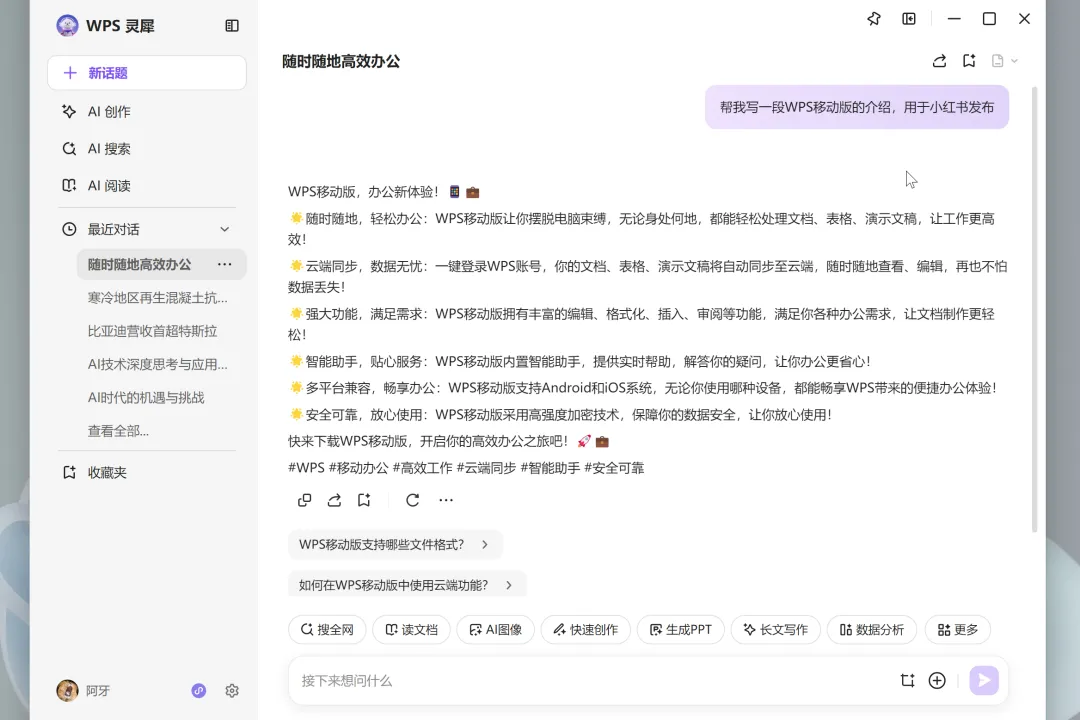Open the AI时代的机遇与挑战 conversation

pos(146,398)
